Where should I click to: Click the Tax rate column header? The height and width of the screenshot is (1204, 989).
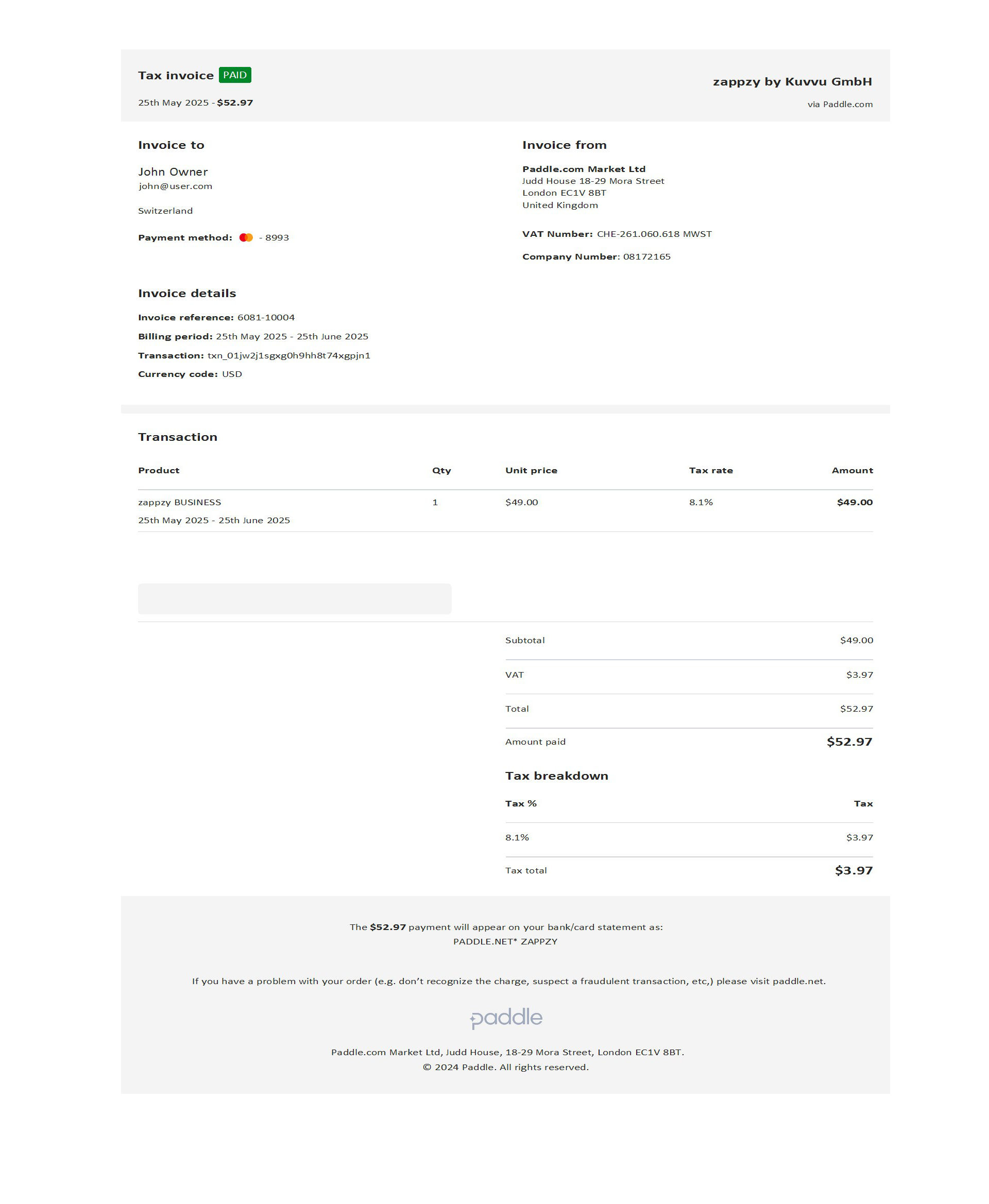(x=710, y=471)
